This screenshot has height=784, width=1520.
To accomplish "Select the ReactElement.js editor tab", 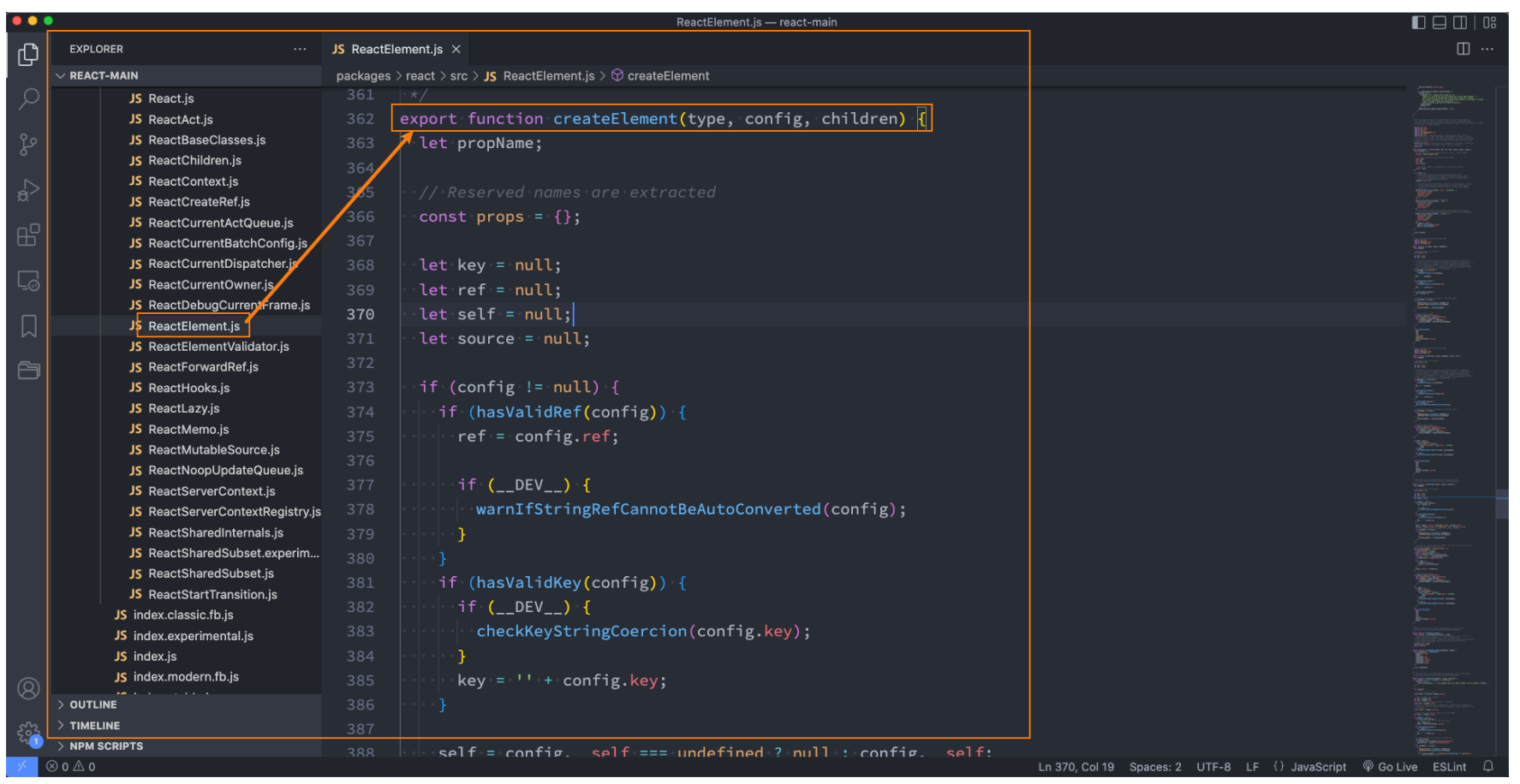I will tap(397, 50).
